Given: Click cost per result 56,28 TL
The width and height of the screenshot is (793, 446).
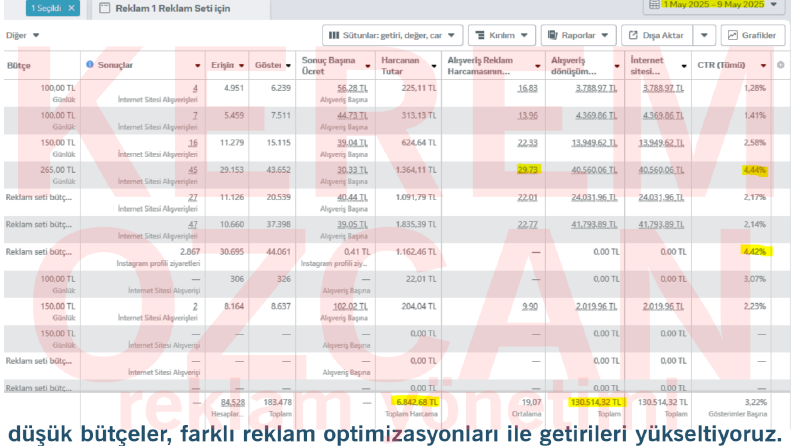Looking at the screenshot, I should pos(353,88).
